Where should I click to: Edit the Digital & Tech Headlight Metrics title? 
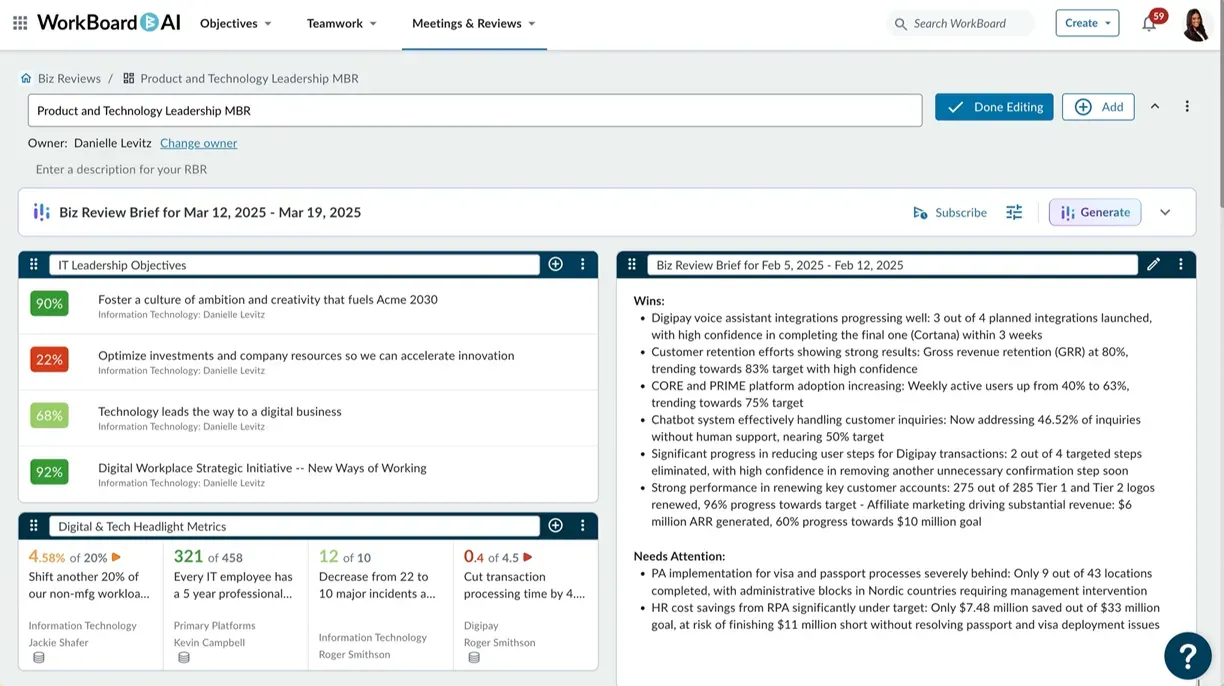(x=294, y=526)
